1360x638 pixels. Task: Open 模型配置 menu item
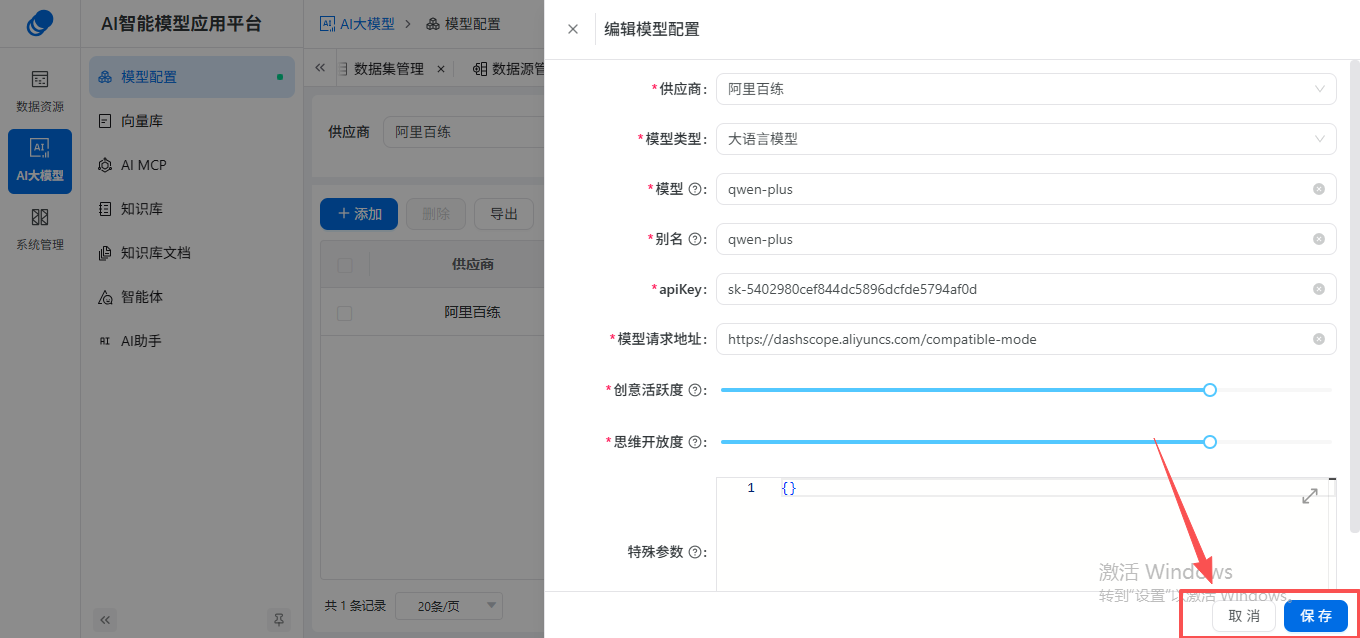[x=192, y=77]
